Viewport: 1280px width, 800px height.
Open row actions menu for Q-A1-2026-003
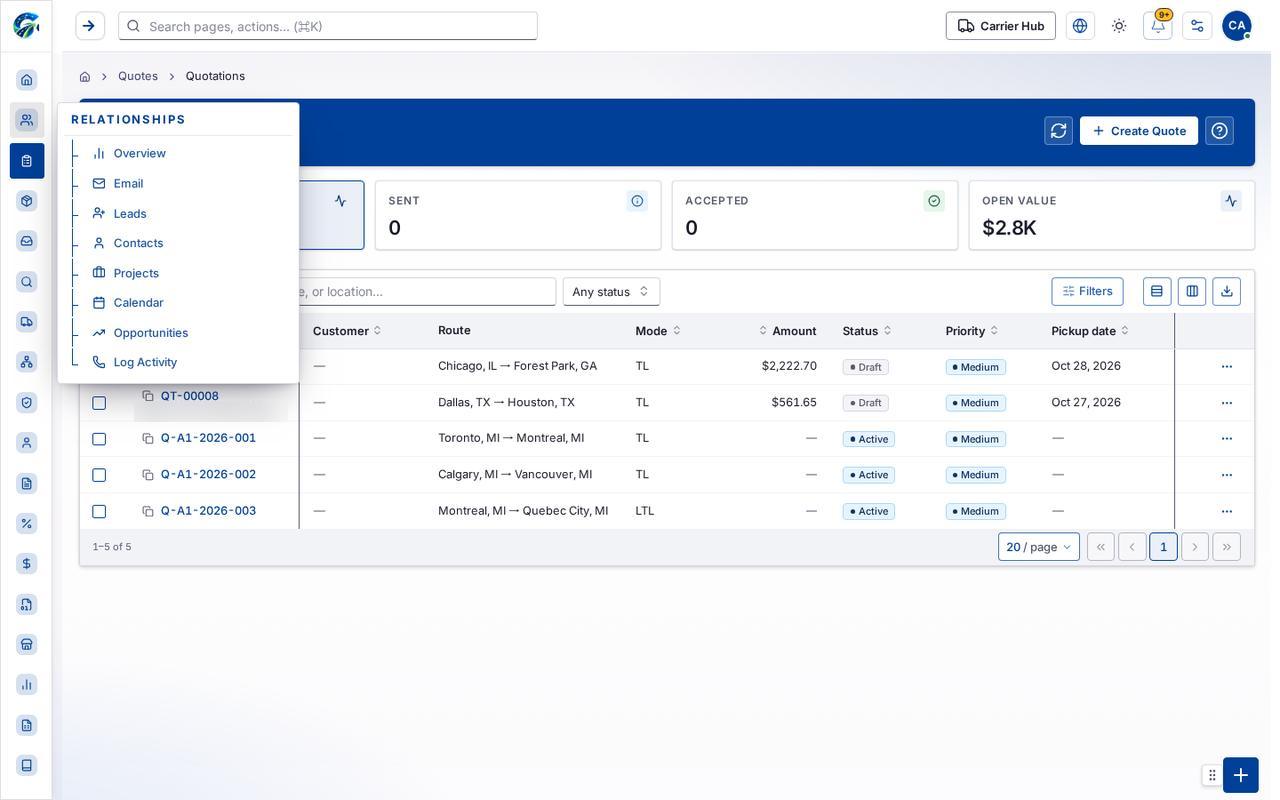click(x=1227, y=512)
